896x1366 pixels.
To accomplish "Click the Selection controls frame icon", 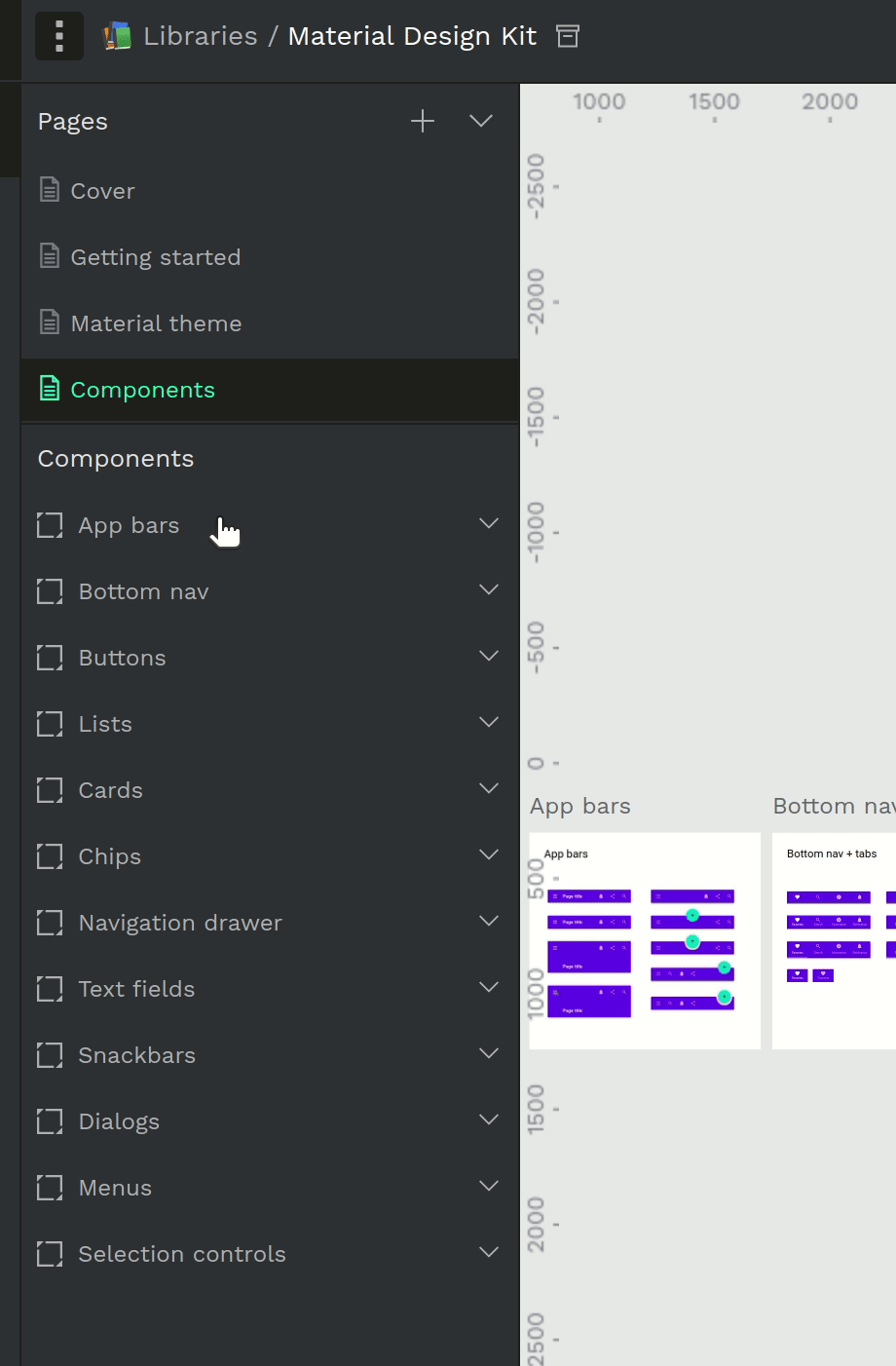I will coord(50,1254).
